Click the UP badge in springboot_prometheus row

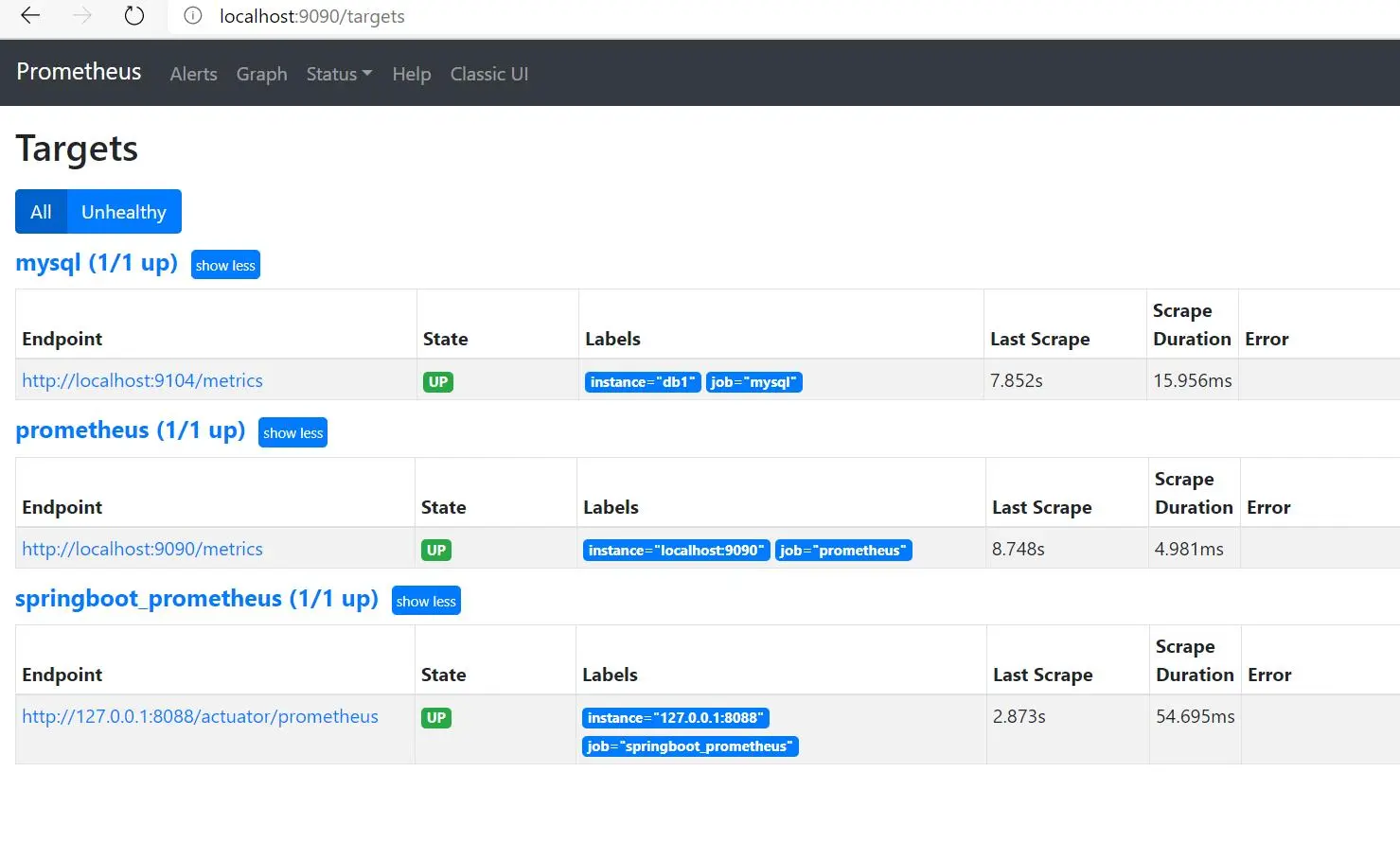(436, 718)
